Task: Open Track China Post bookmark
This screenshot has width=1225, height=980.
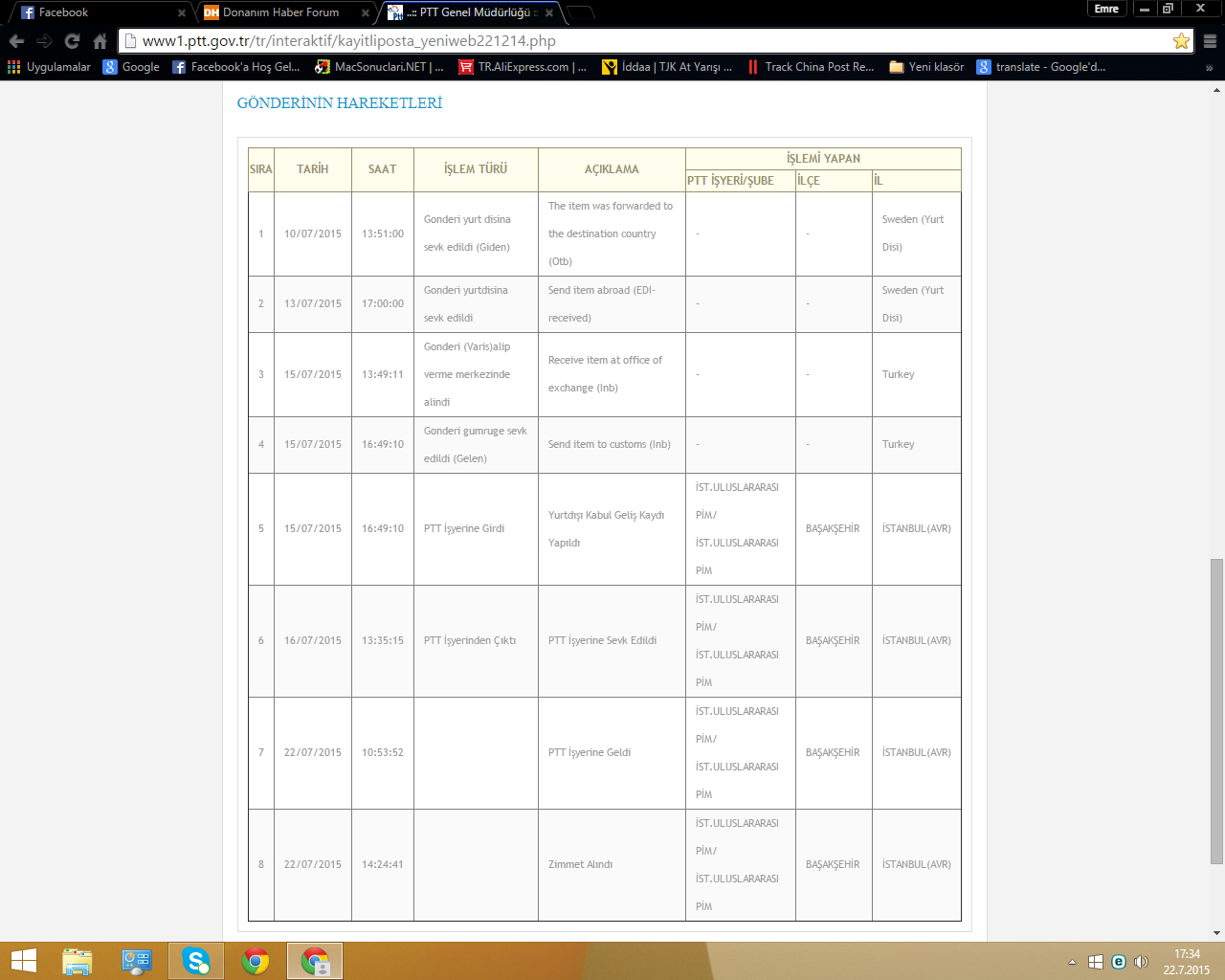Action: click(811, 67)
